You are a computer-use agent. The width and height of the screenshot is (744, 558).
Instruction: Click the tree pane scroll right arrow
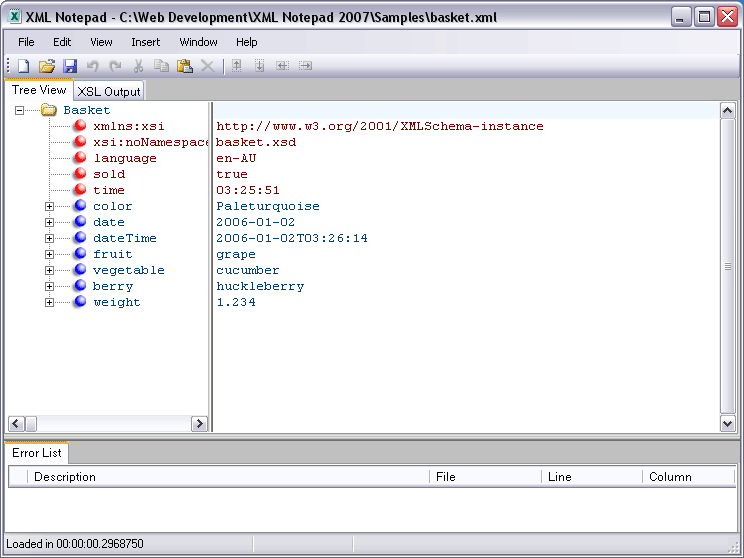click(x=199, y=423)
